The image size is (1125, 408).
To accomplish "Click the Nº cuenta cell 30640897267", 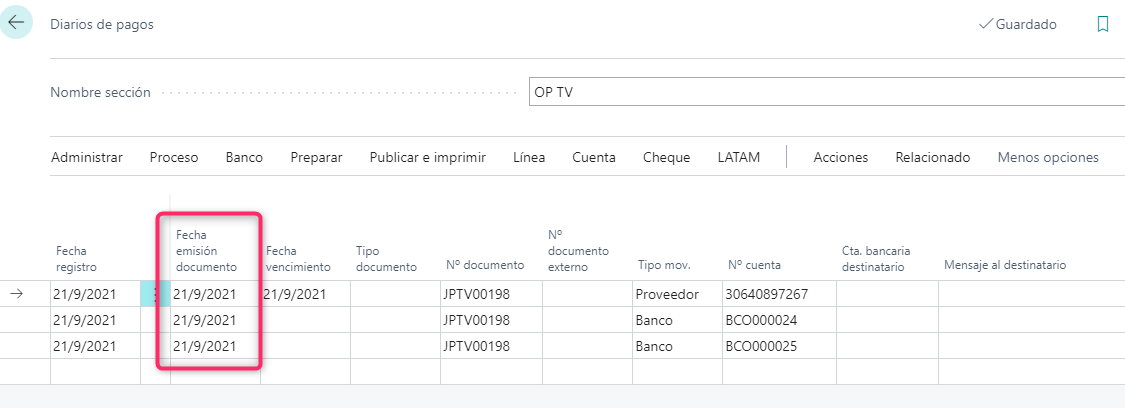I will pyautogui.click(x=779, y=294).
